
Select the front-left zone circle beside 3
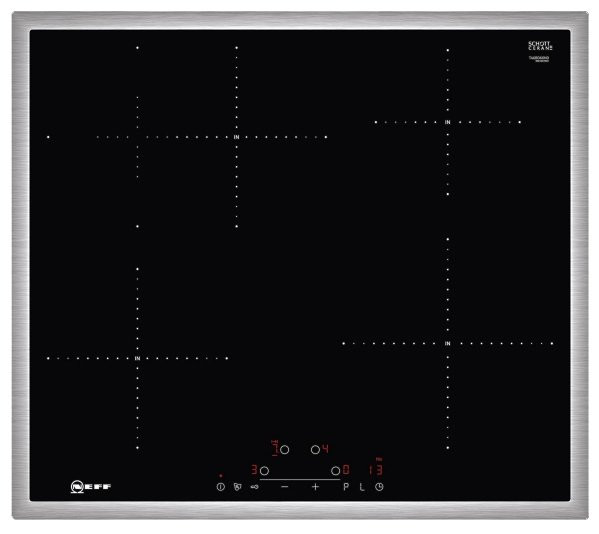(264, 471)
